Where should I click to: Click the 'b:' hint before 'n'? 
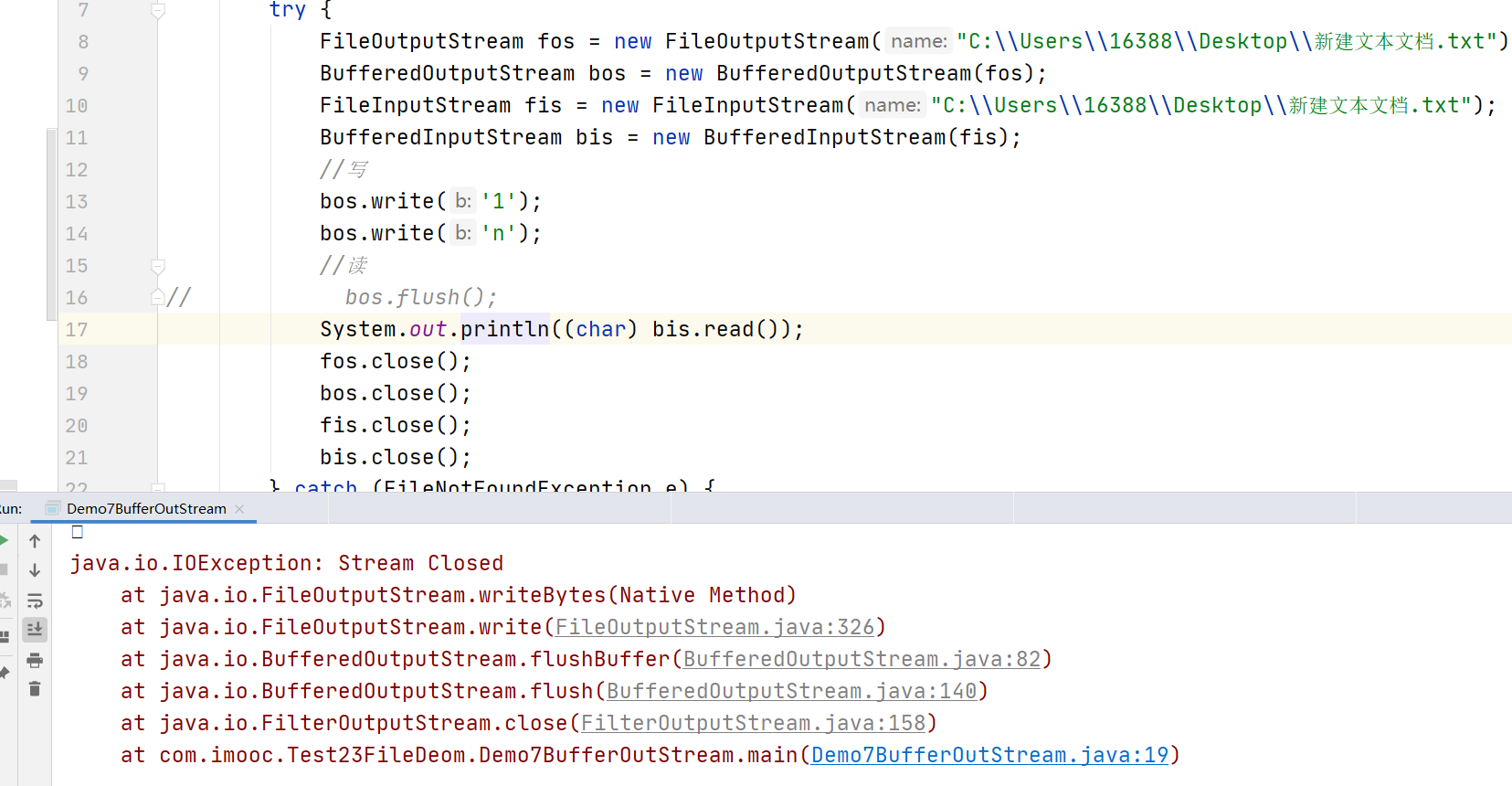coord(463,233)
